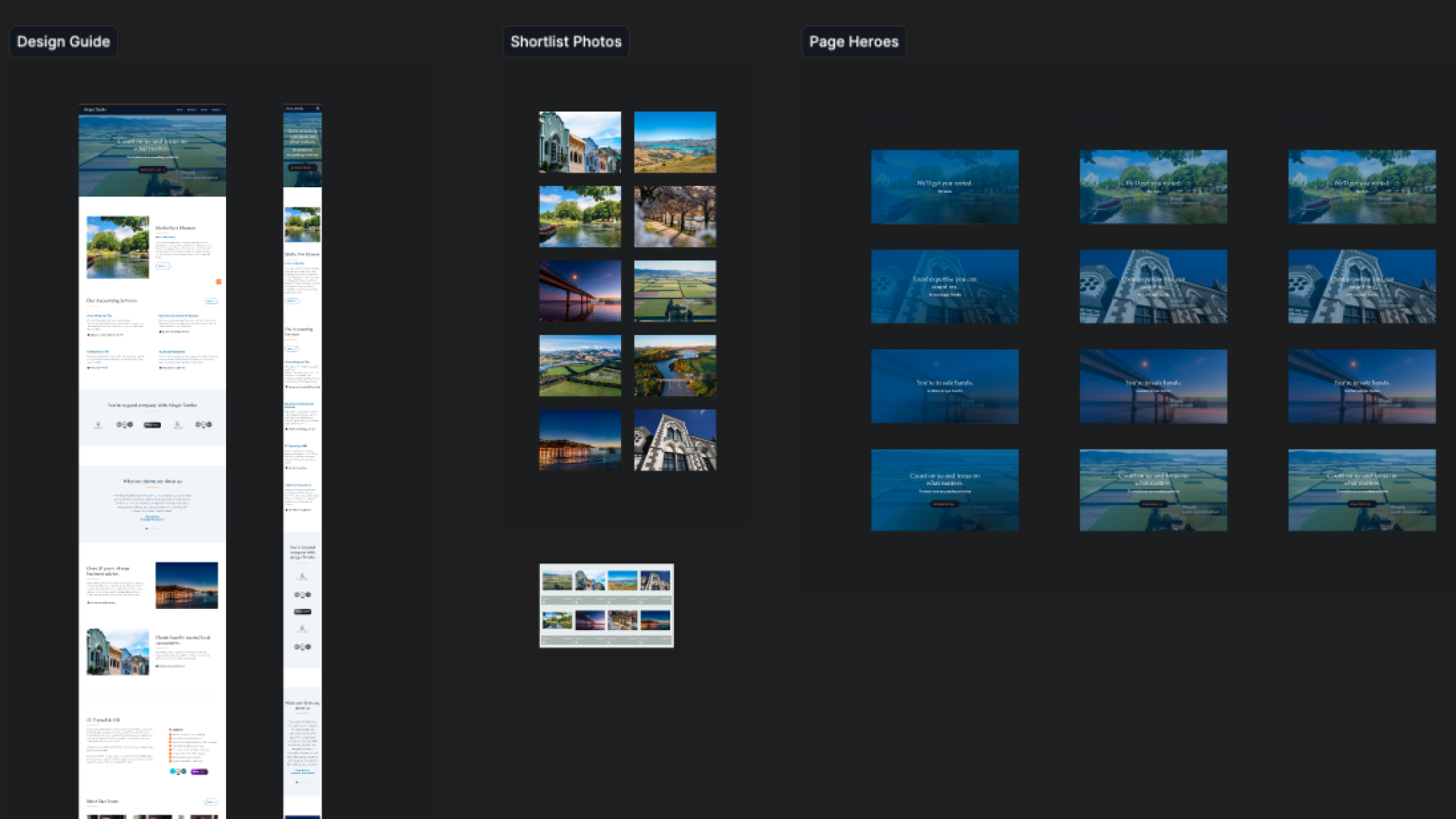Select the rightmost "You're in safe hands" hero

pos(1362,387)
